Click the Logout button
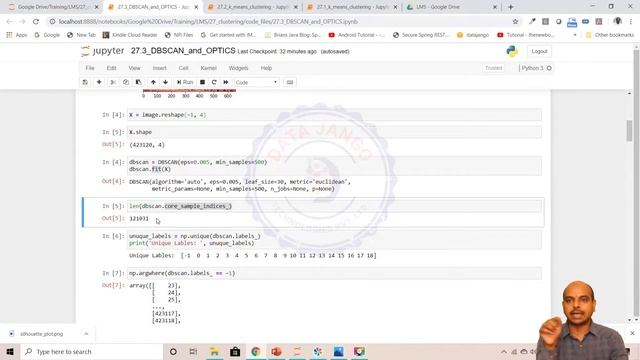The height and width of the screenshot is (360, 640). click(539, 51)
